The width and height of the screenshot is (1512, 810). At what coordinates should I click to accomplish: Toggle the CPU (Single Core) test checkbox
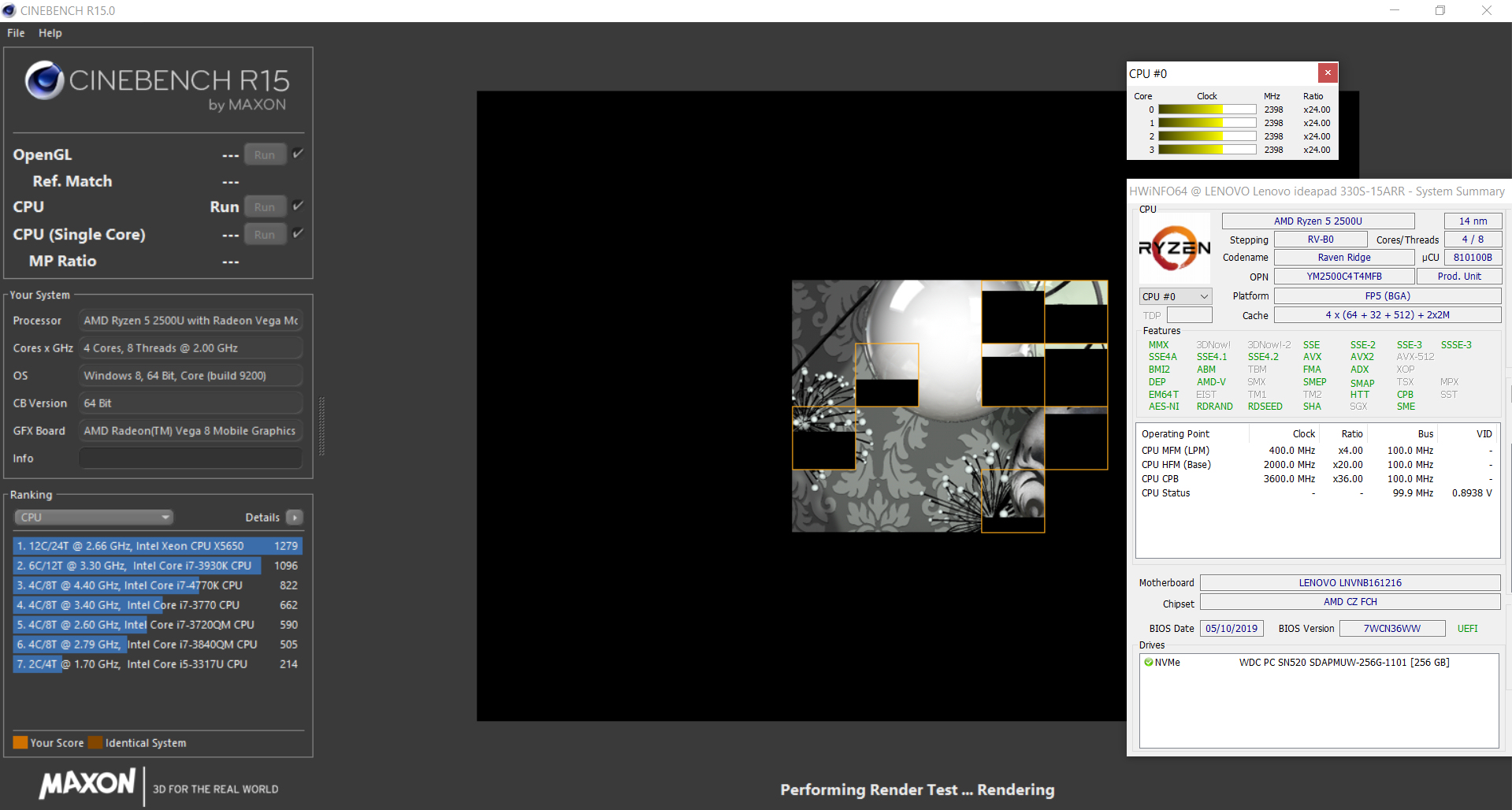click(298, 233)
